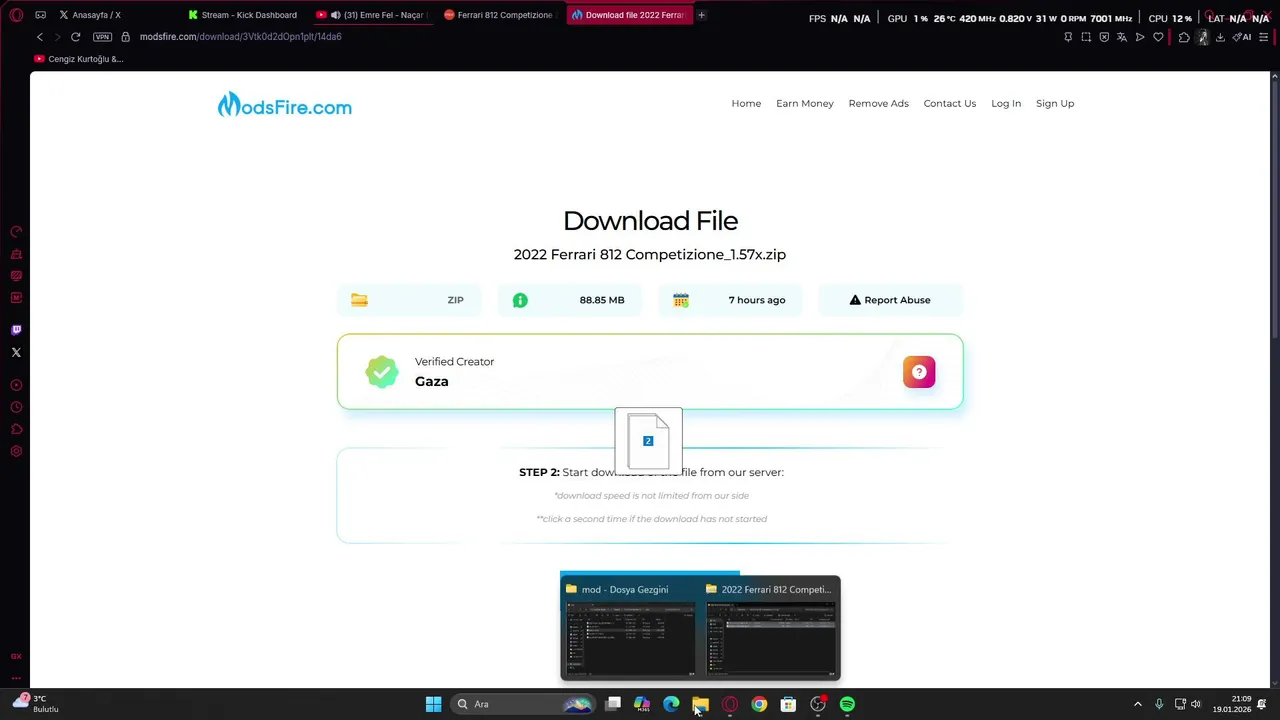This screenshot has height=720, width=1280.
Task: Click Report Abuse button
Action: pyautogui.click(x=890, y=300)
